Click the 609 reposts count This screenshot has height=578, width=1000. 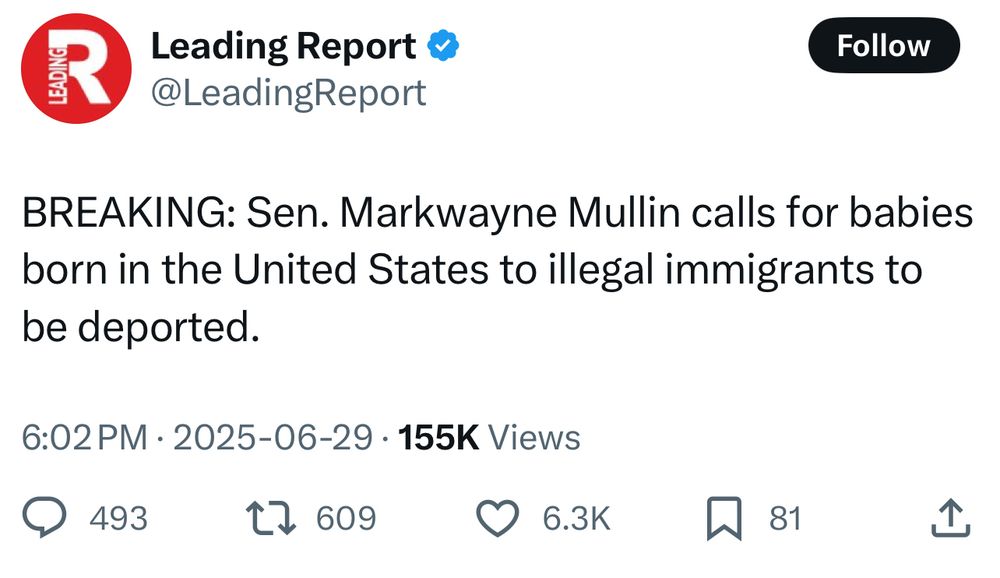[x=346, y=518]
